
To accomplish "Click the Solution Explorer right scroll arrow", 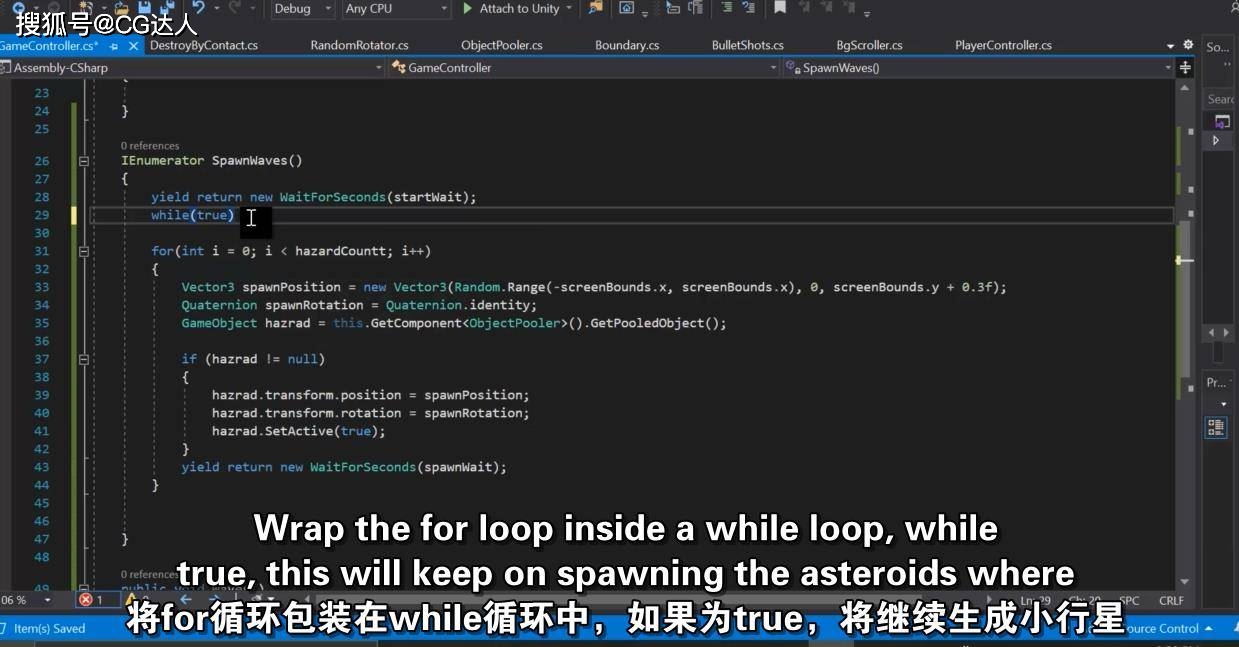I will 1226,332.
